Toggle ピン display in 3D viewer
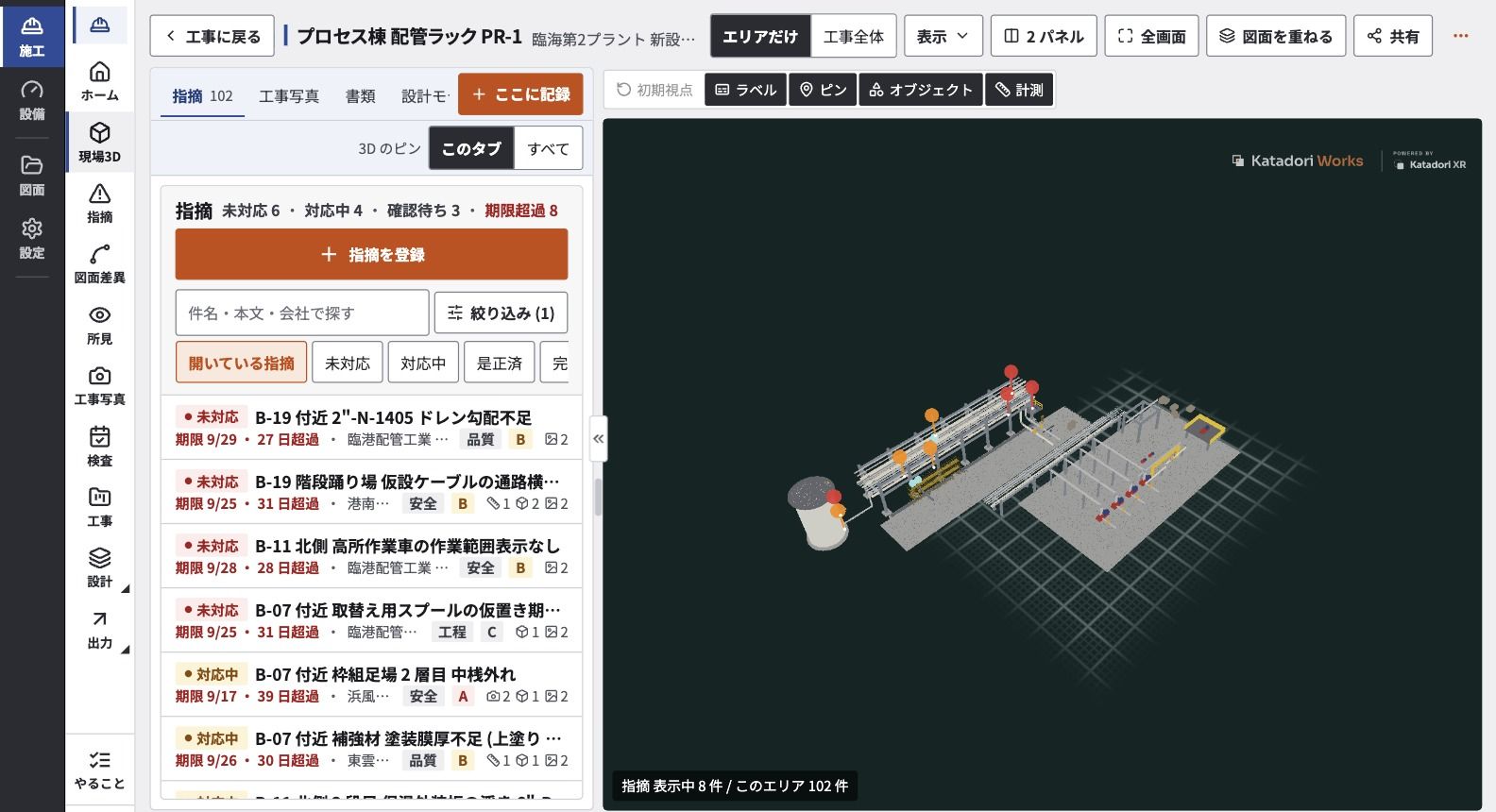 click(823, 90)
